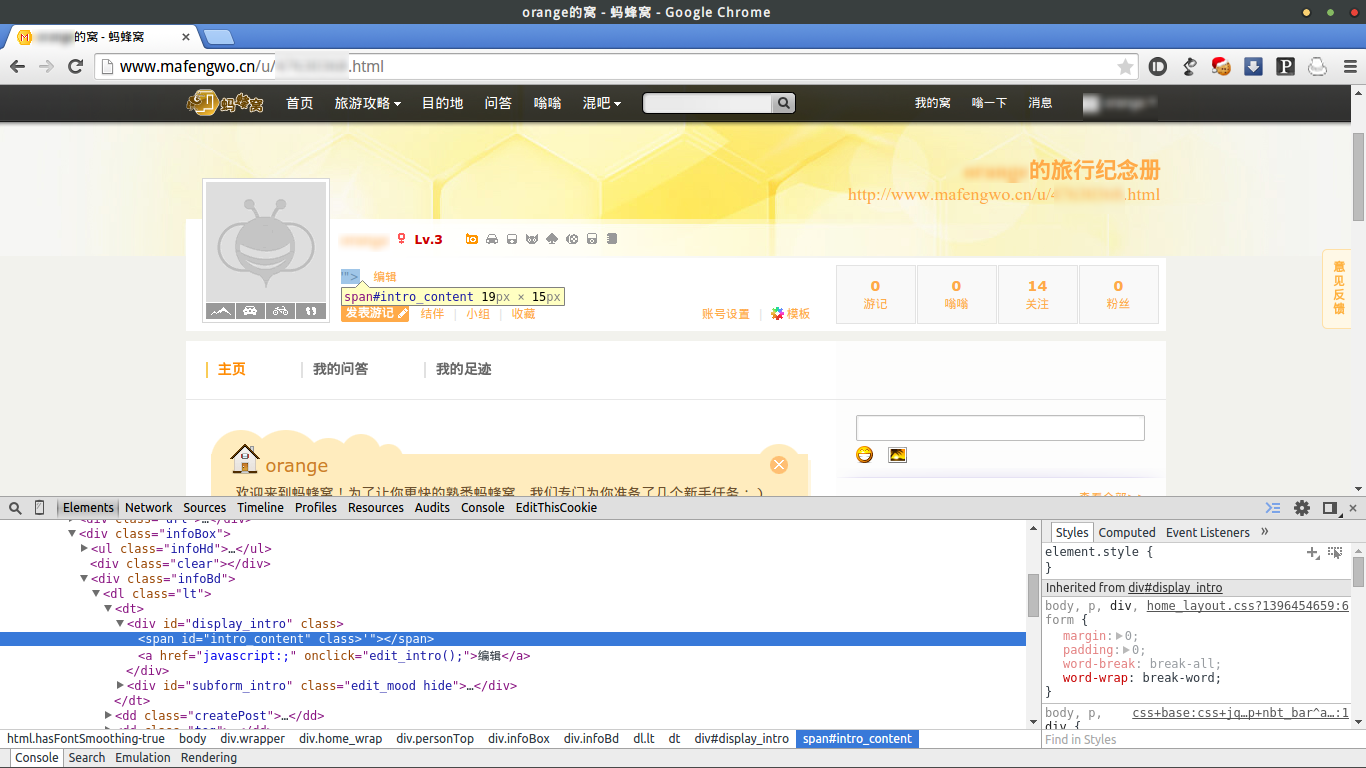Expand the div id="subform_intro" node

120,686
